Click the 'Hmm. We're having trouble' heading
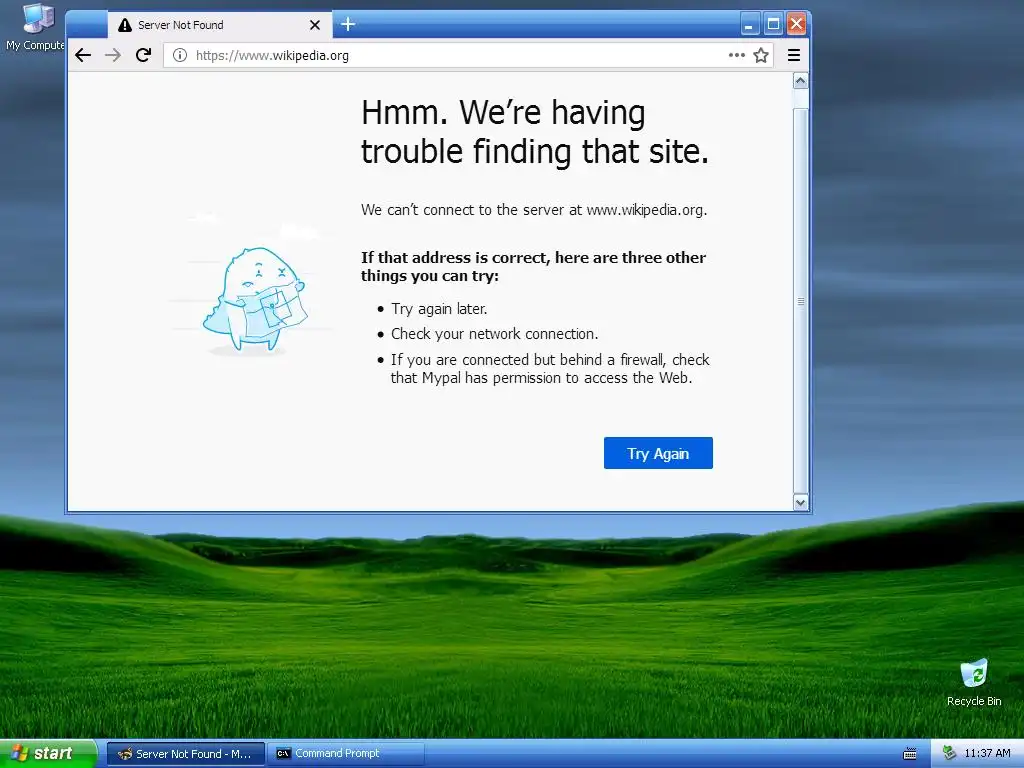This screenshot has height=768, width=1024. click(535, 132)
